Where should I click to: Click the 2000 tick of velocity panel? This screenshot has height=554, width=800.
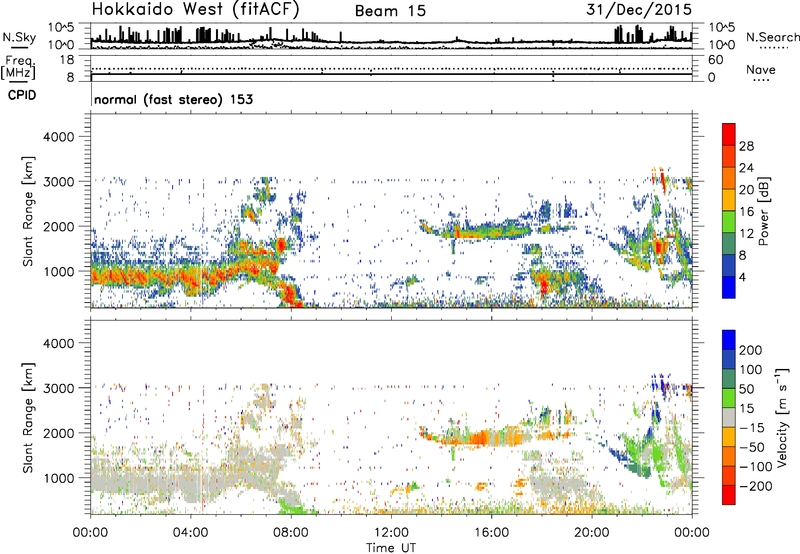[x=59, y=433]
